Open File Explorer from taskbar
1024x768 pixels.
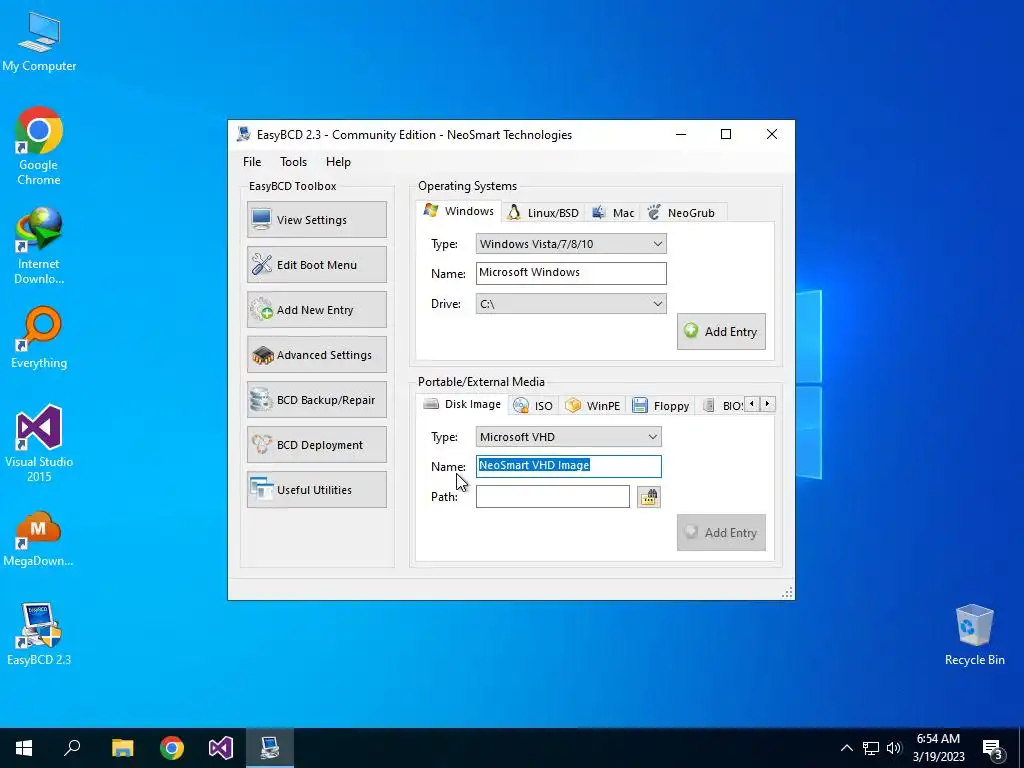(x=122, y=748)
